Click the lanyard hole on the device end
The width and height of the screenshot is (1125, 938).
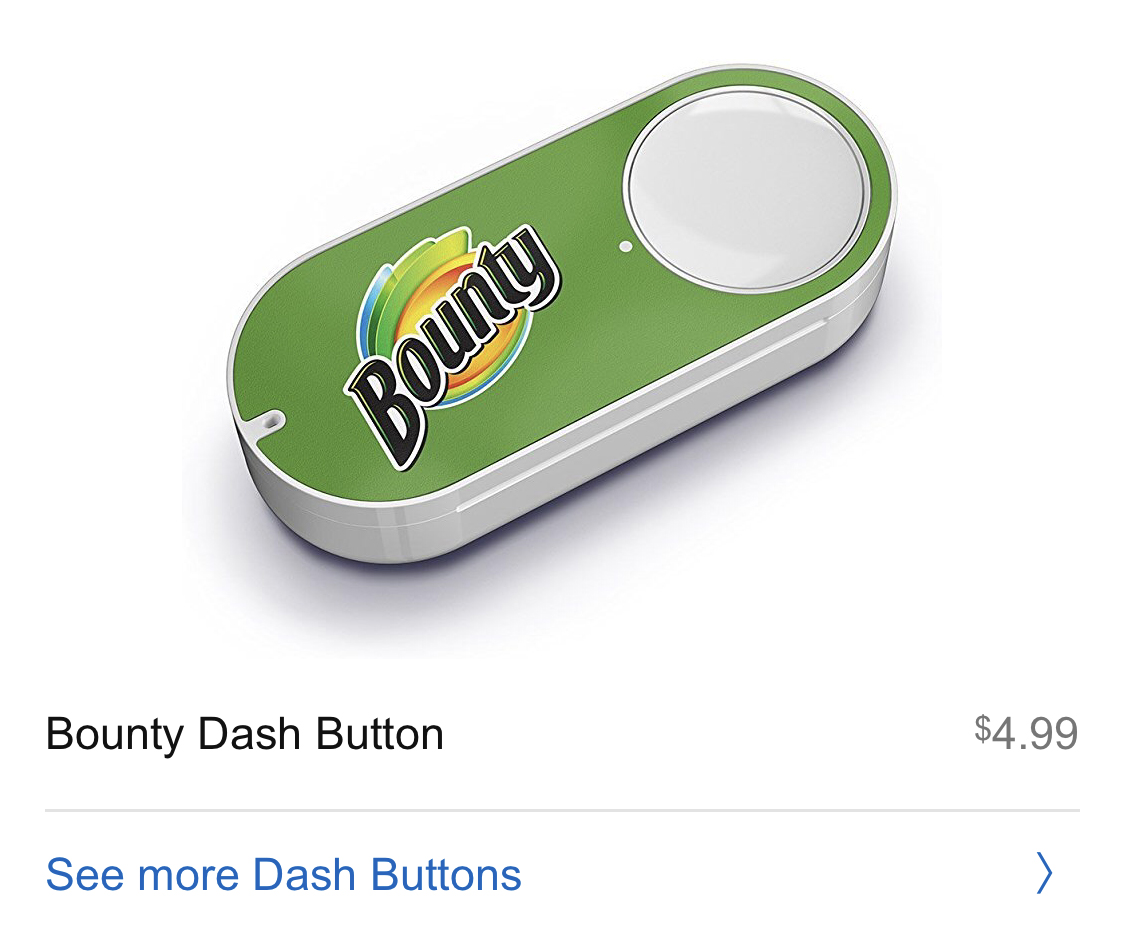point(270,421)
